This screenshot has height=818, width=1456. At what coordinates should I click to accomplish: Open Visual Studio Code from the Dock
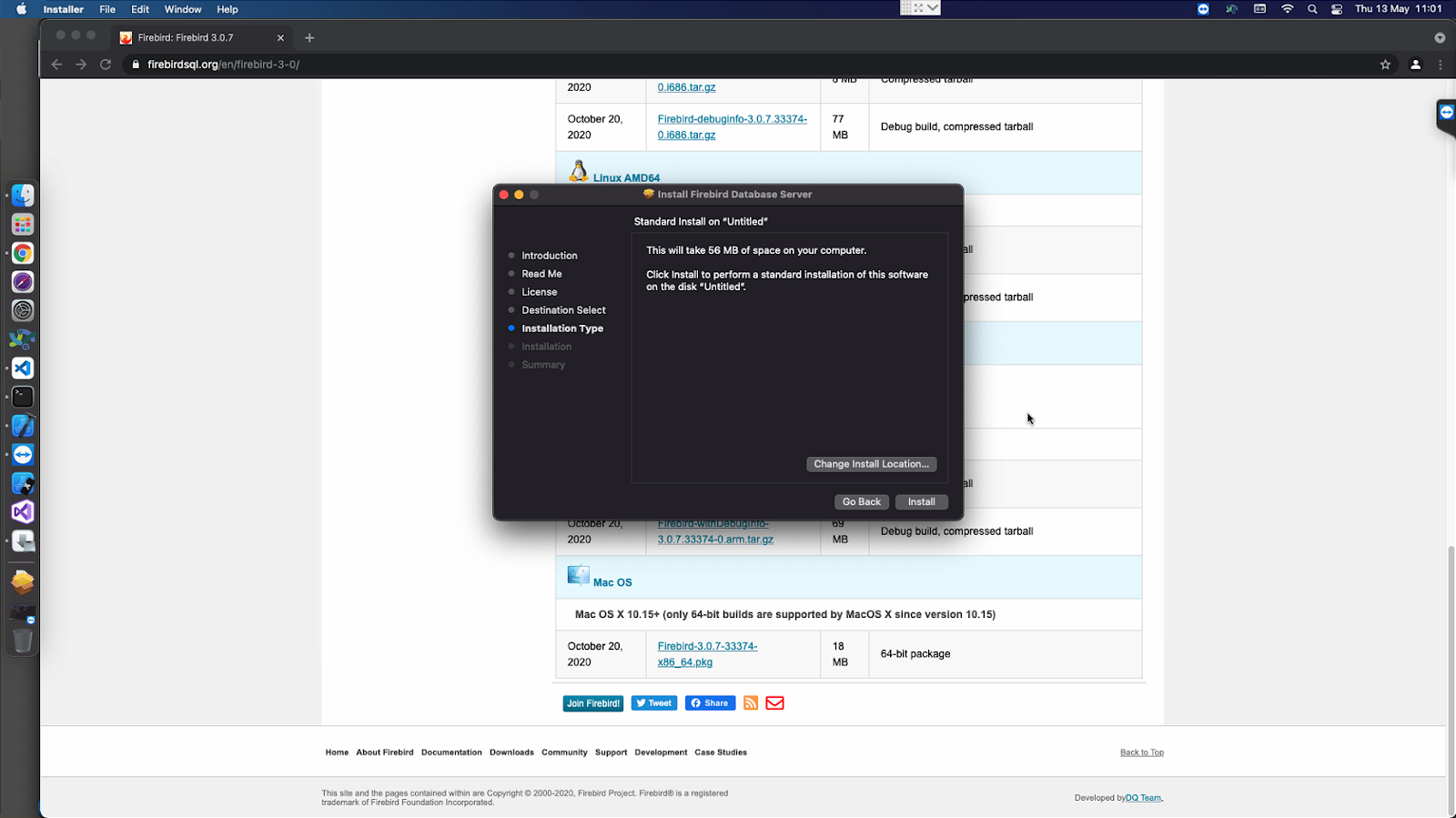[23, 369]
